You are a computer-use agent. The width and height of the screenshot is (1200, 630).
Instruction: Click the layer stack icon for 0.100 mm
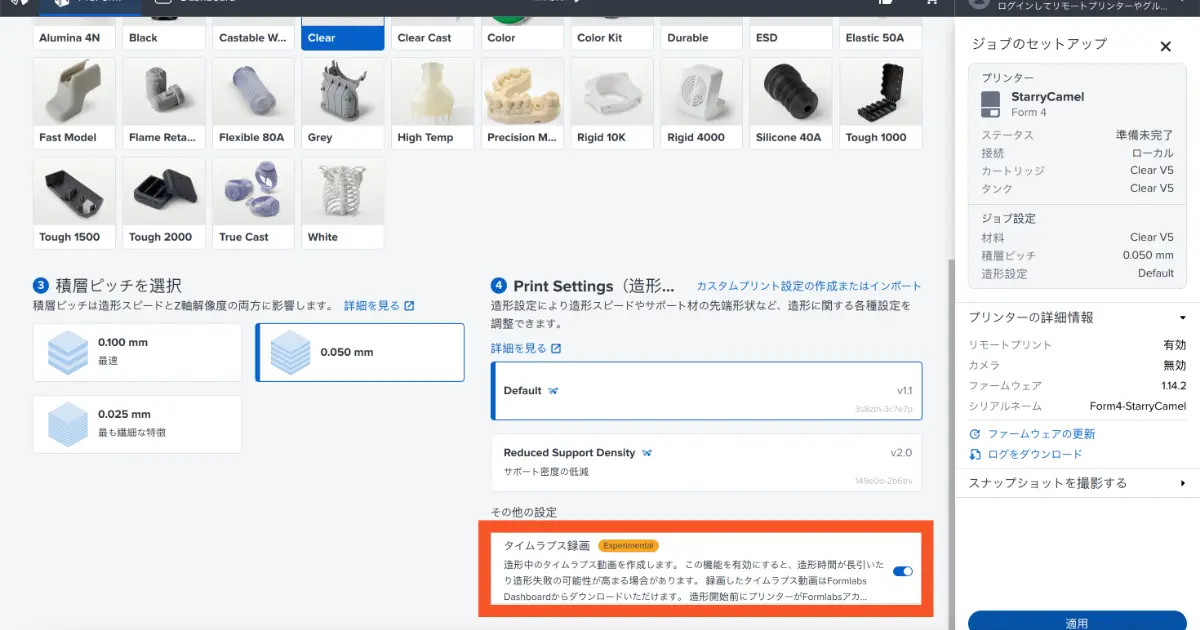click(68, 352)
